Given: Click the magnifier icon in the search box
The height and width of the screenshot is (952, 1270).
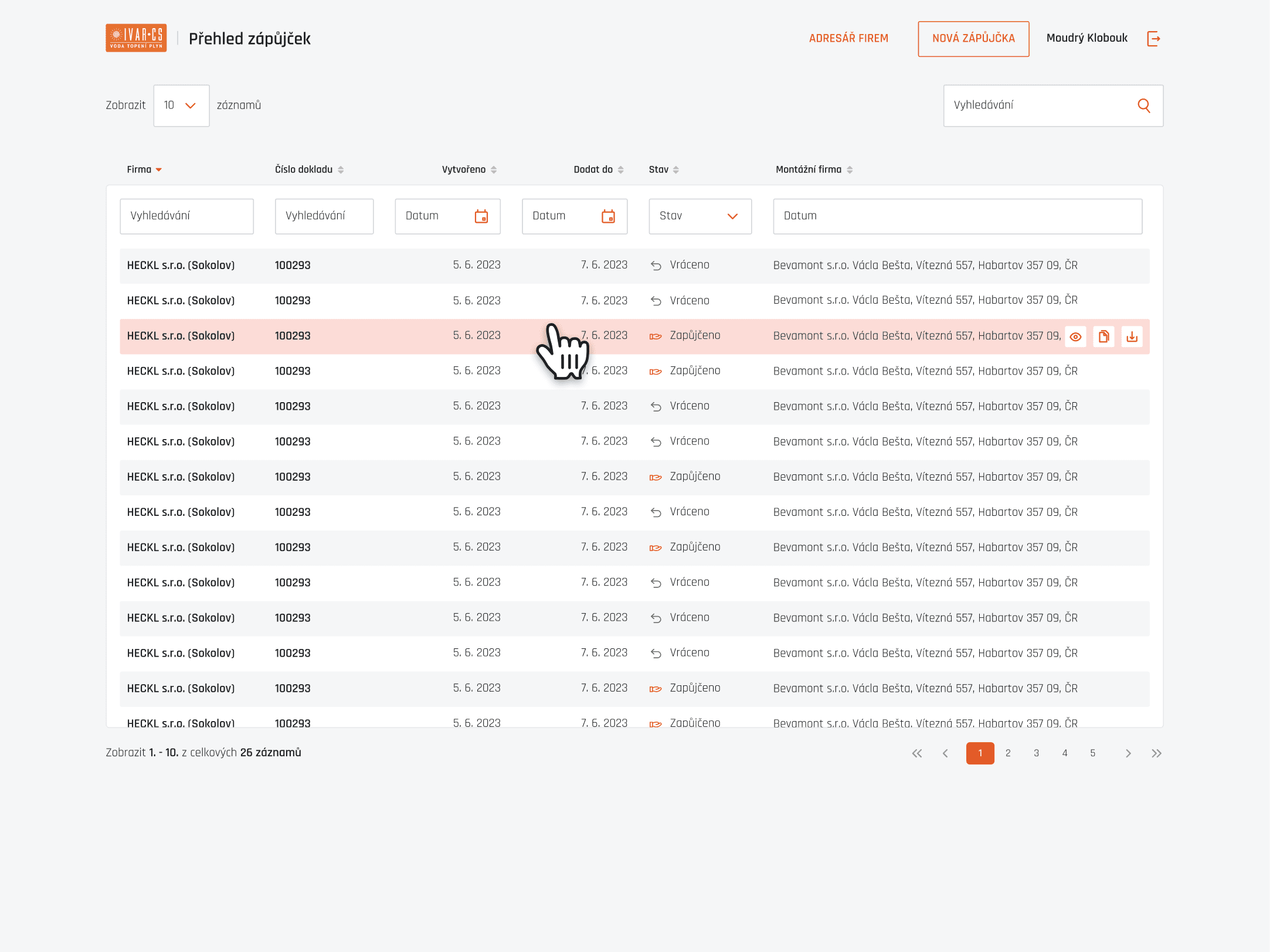Looking at the screenshot, I should pos(1143,106).
